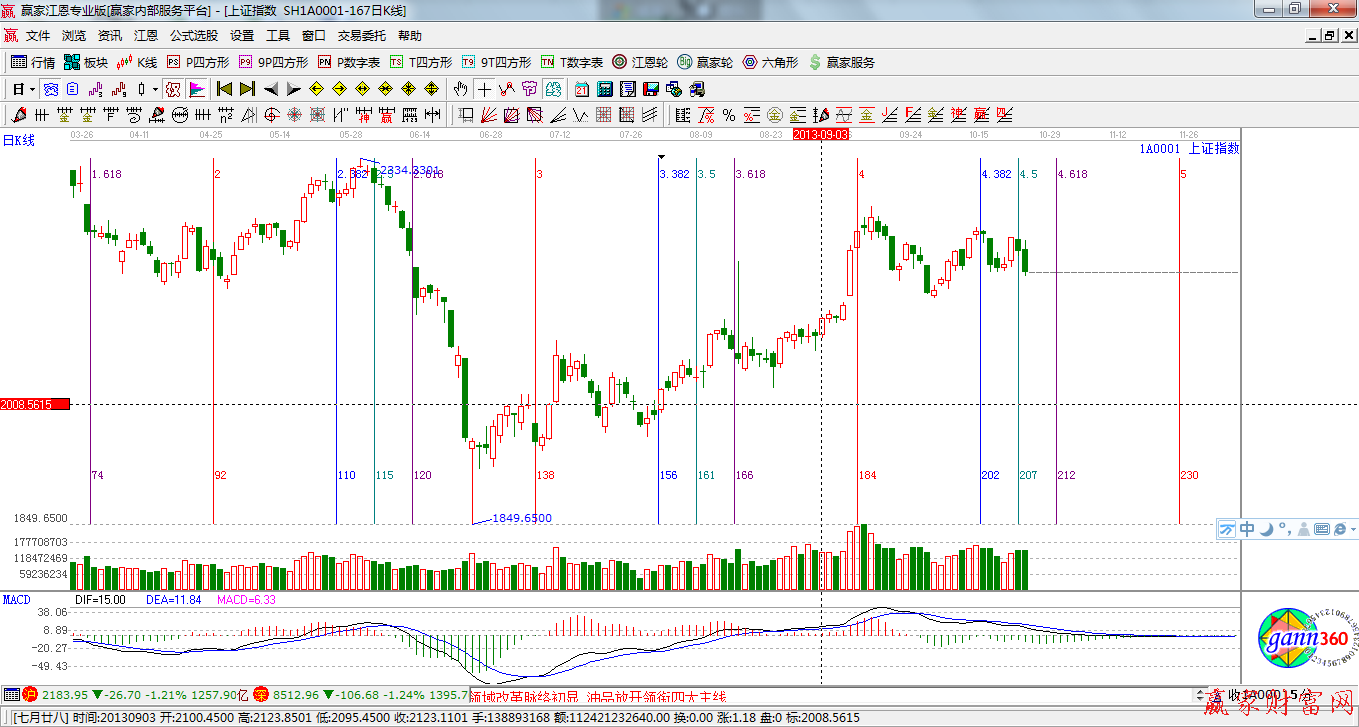Click the MACD indicator label
Screen dimensions: 1359x727
[x=16, y=599]
